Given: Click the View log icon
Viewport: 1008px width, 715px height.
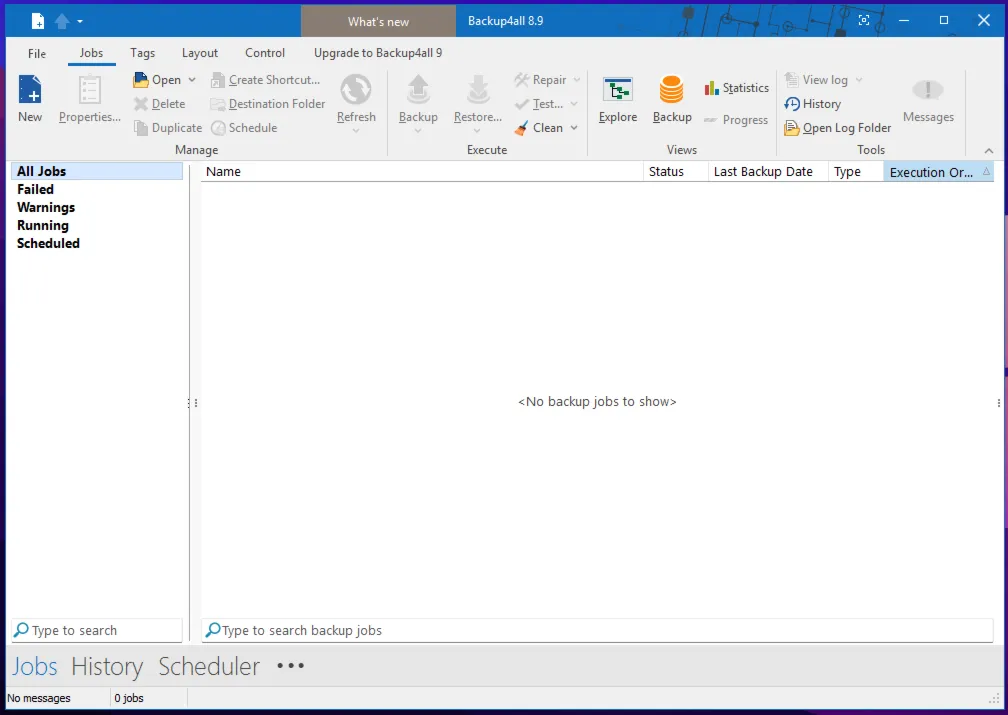Looking at the screenshot, I should pyautogui.click(x=791, y=80).
